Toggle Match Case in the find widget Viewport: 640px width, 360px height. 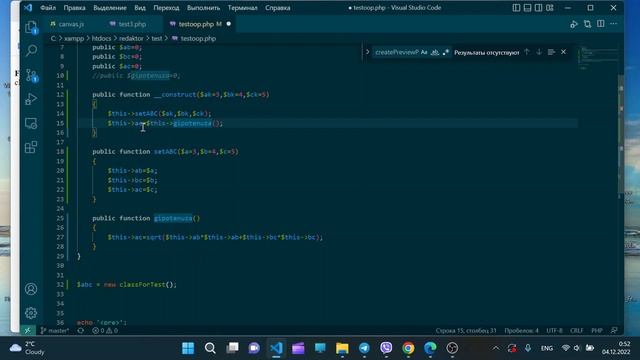tap(424, 52)
